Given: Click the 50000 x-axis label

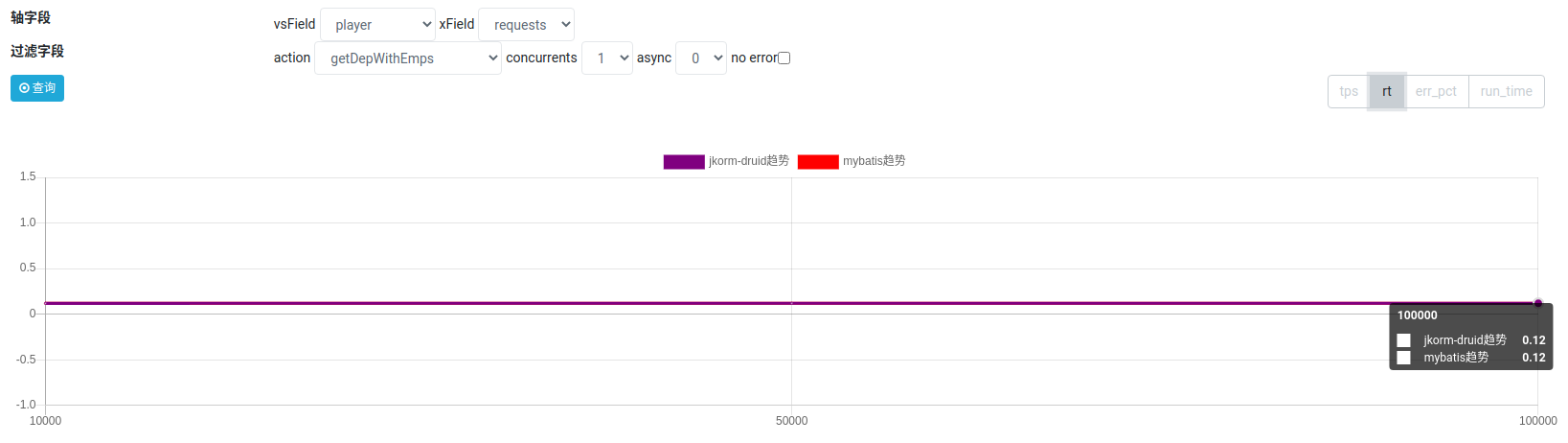Looking at the screenshot, I should pyautogui.click(x=792, y=421).
